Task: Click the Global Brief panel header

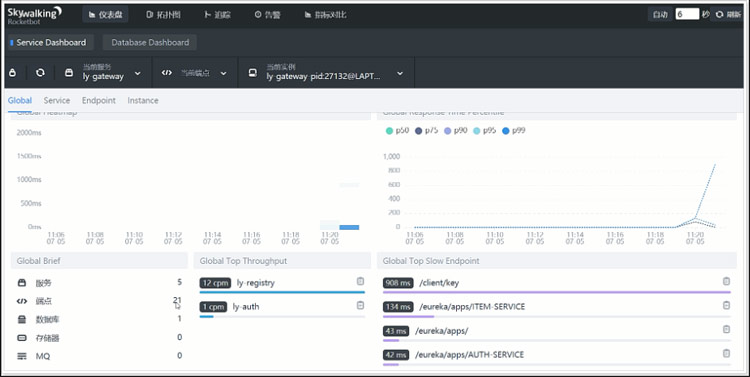Action: pyautogui.click(x=99, y=261)
